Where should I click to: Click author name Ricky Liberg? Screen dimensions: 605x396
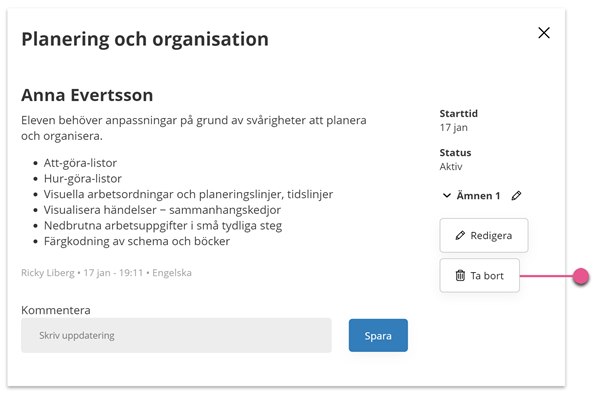point(48,273)
